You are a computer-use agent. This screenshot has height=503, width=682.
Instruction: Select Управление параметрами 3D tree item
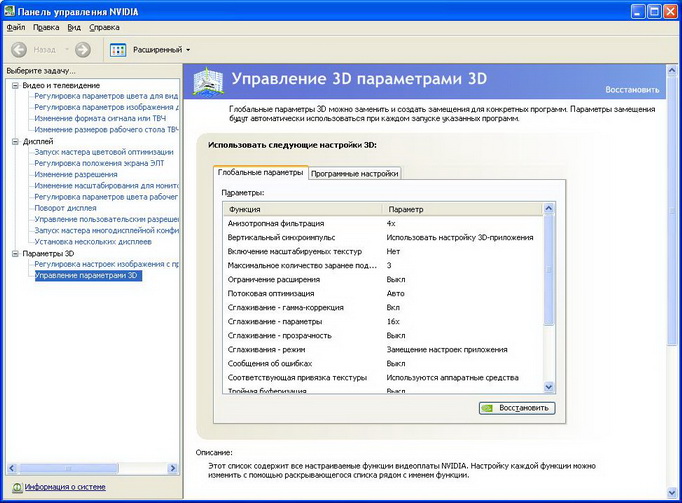[x=88, y=275]
